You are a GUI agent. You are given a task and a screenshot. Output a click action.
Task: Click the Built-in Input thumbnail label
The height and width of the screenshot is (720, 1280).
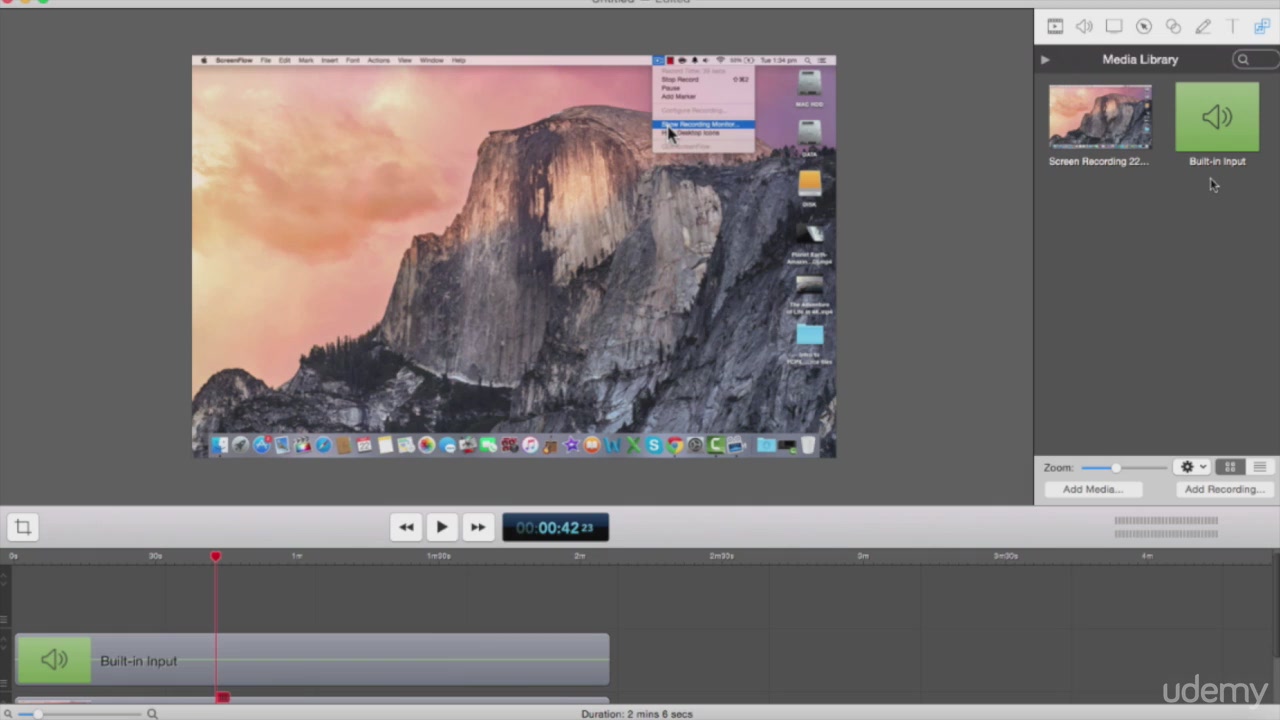(x=1217, y=161)
